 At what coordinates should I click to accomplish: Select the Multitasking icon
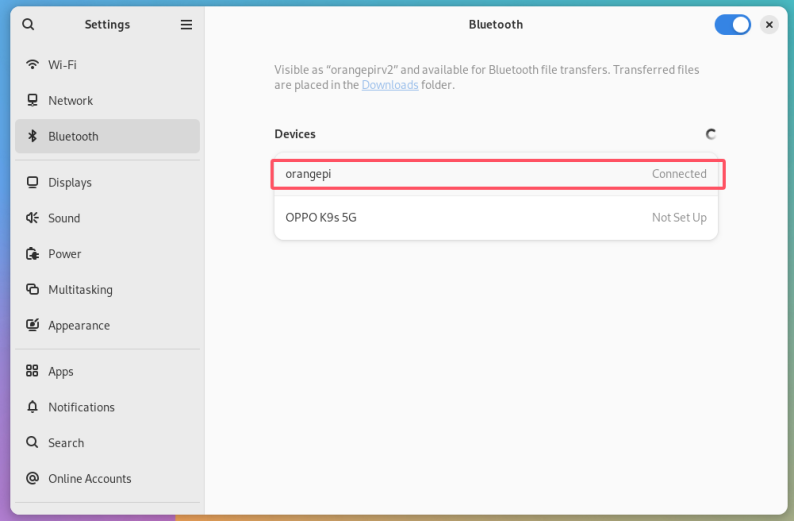(32, 289)
